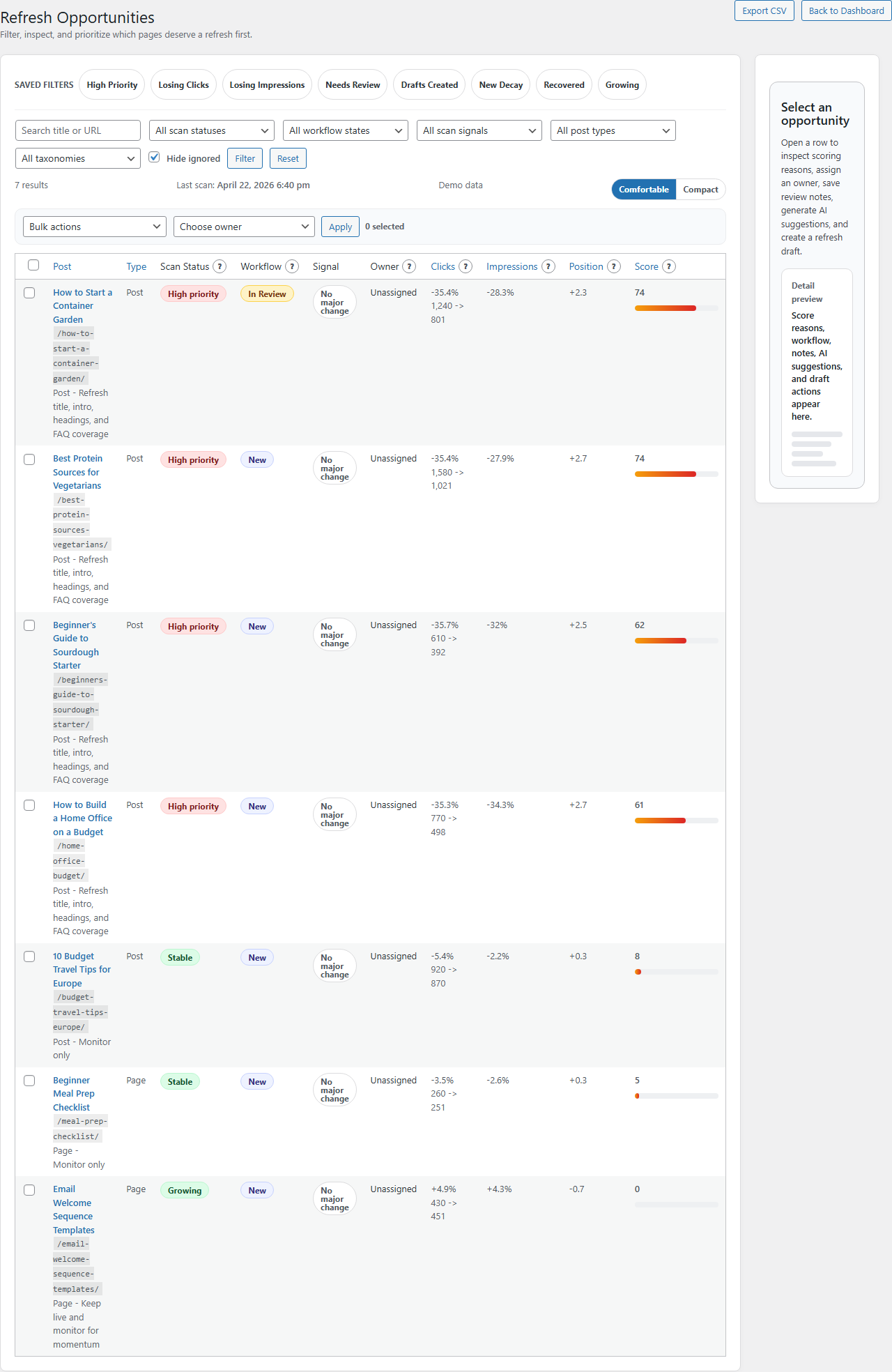Open the Owner column help icon

coord(409,266)
